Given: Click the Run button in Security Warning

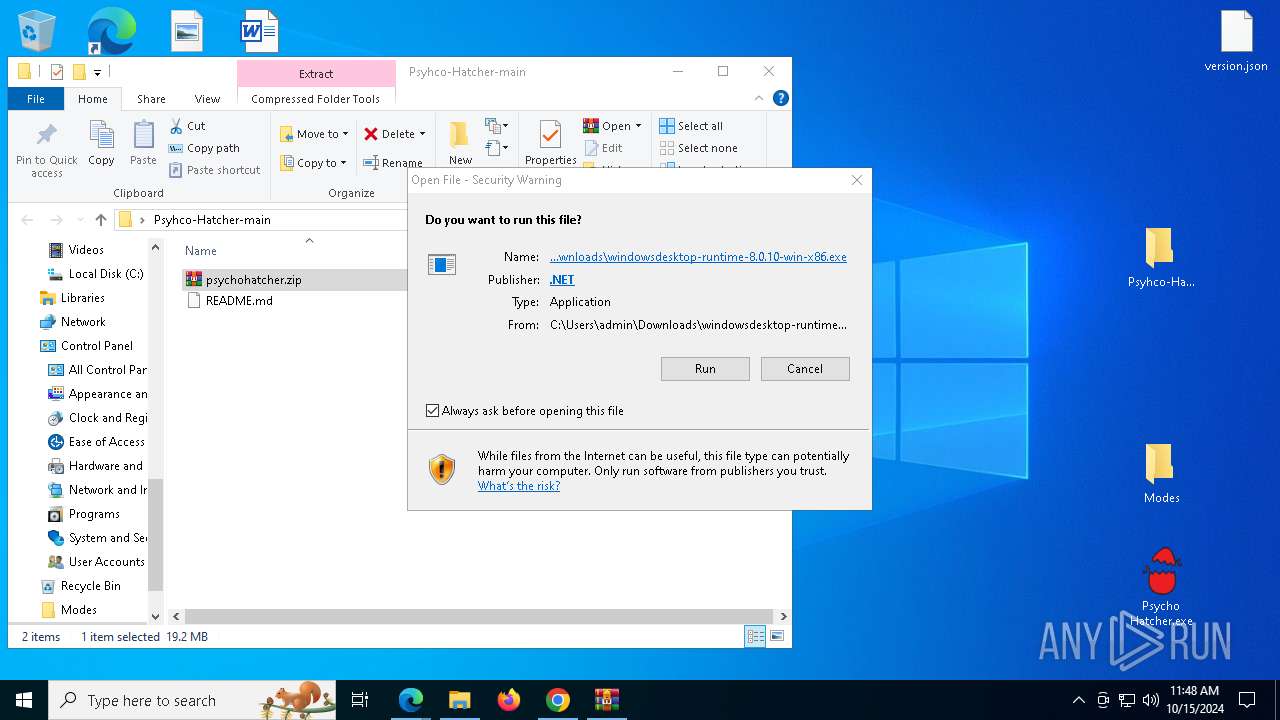Looking at the screenshot, I should point(705,369).
